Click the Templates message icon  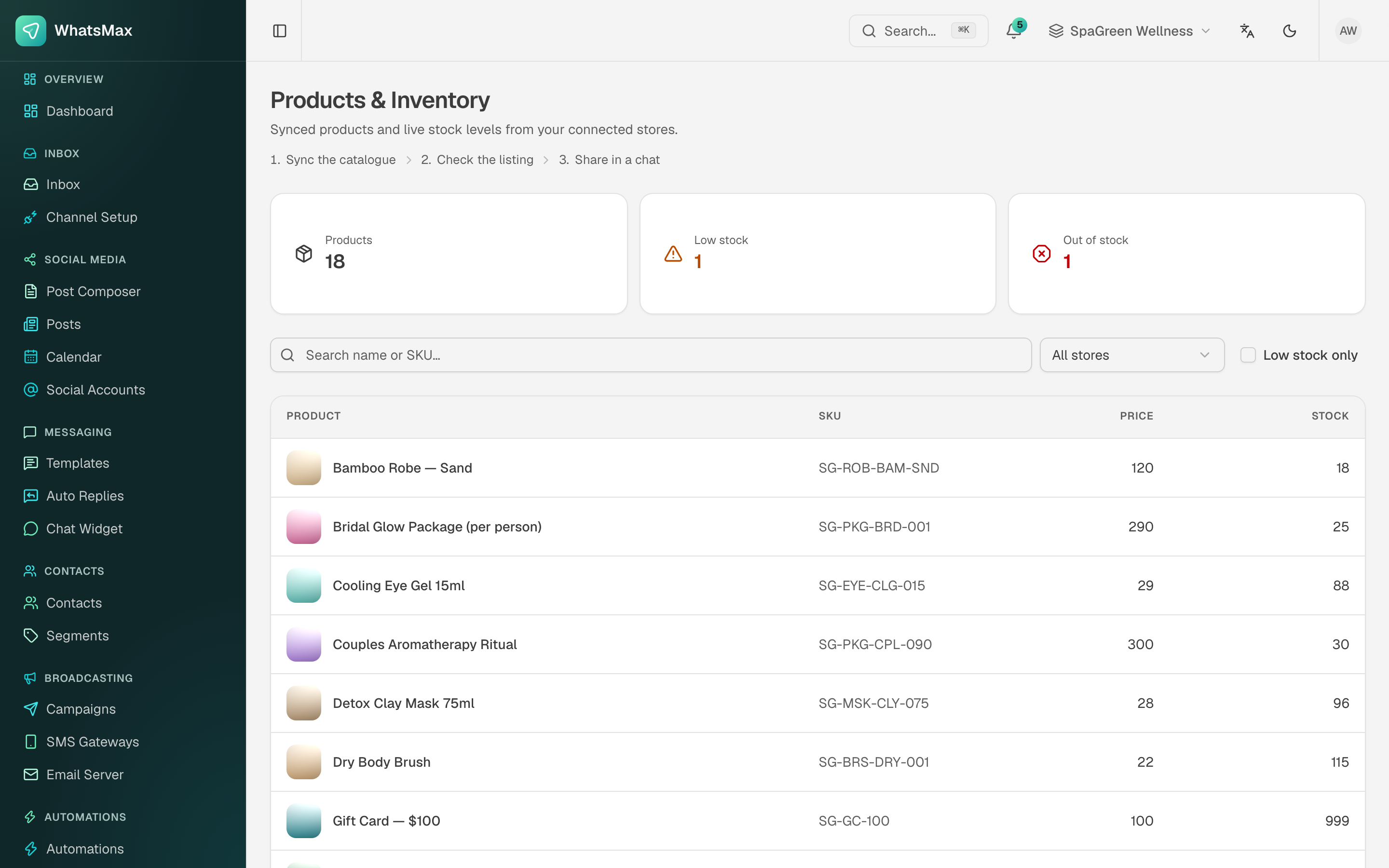point(31,463)
